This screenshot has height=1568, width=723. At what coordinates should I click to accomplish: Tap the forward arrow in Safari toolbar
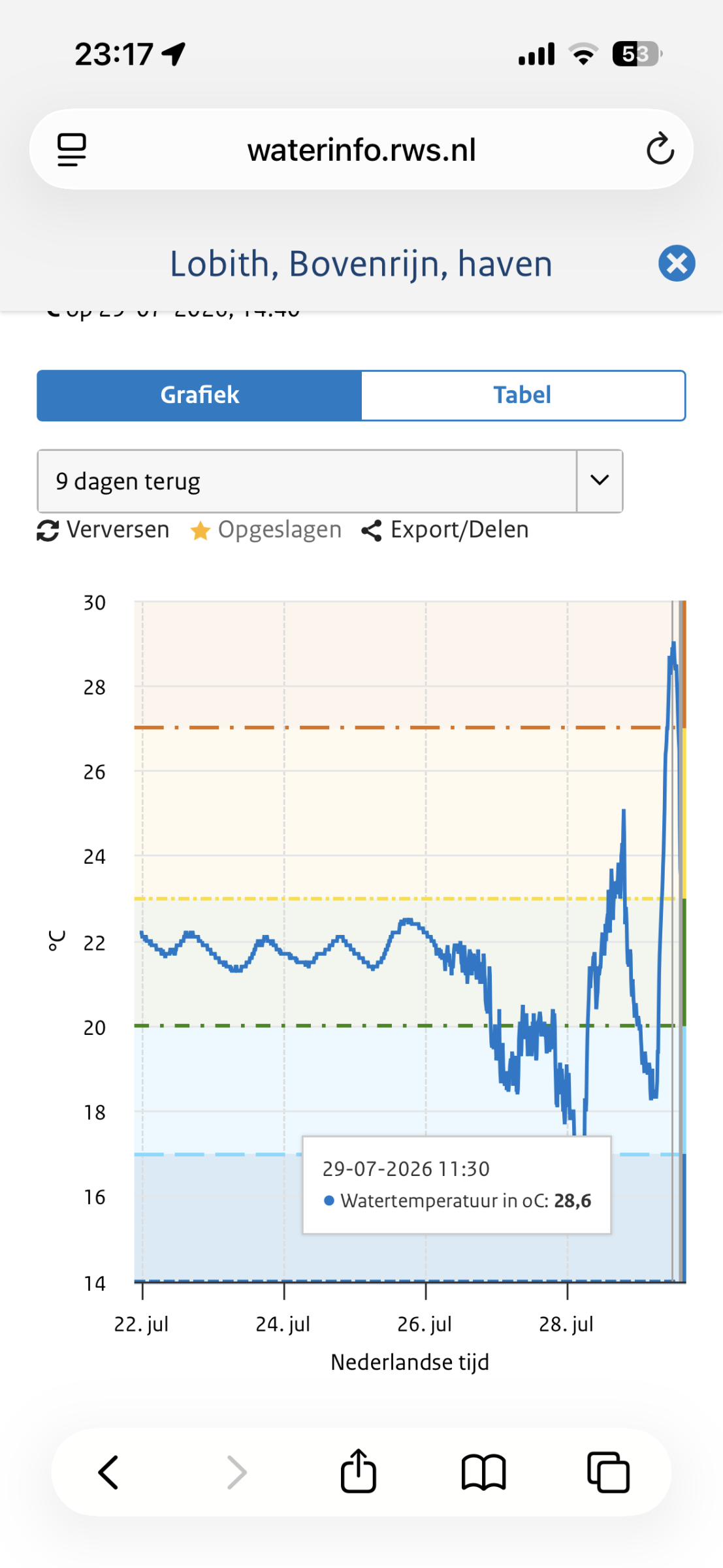tap(236, 1473)
